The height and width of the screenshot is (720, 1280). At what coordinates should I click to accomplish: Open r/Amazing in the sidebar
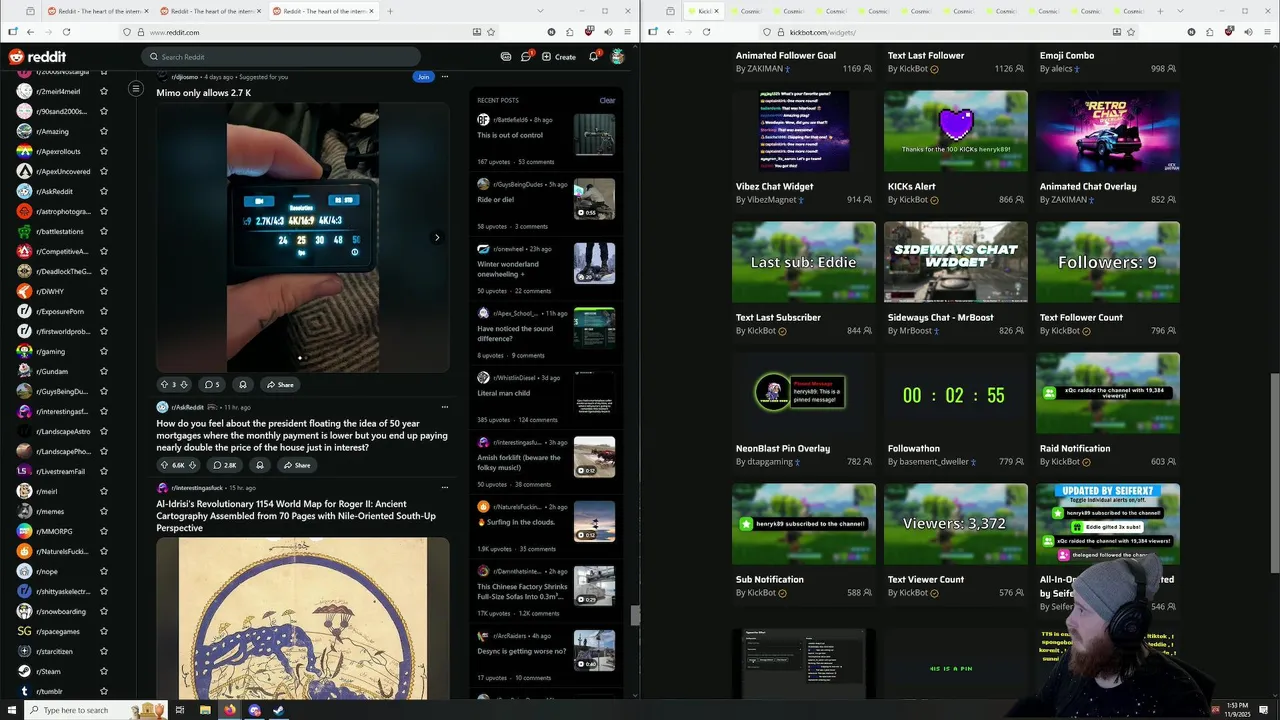(x=53, y=131)
